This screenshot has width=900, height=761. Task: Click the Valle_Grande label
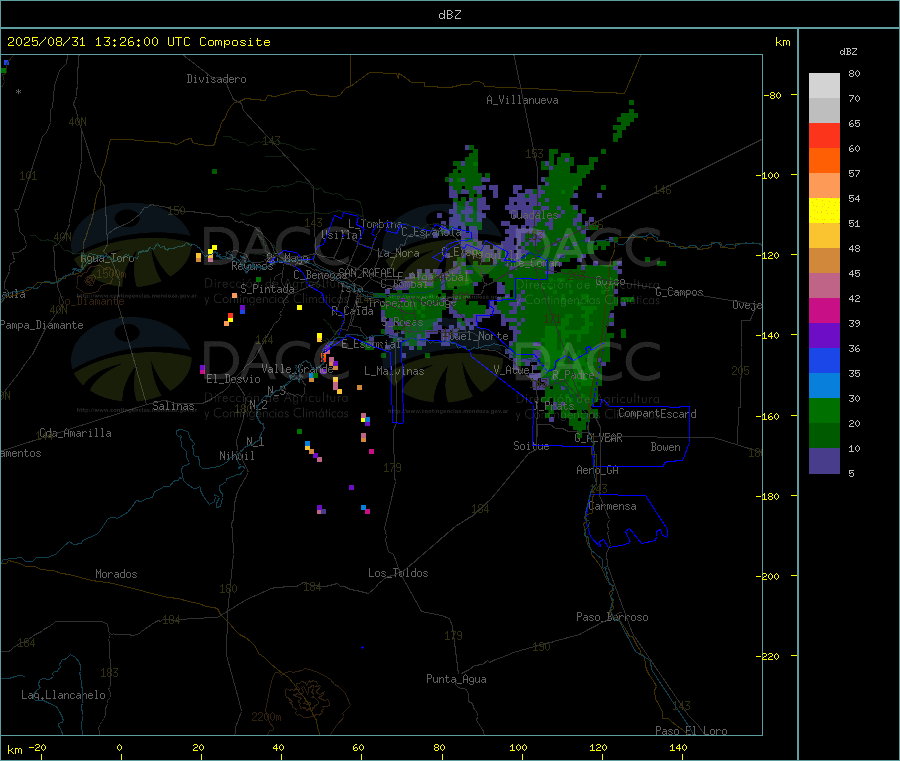click(297, 368)
